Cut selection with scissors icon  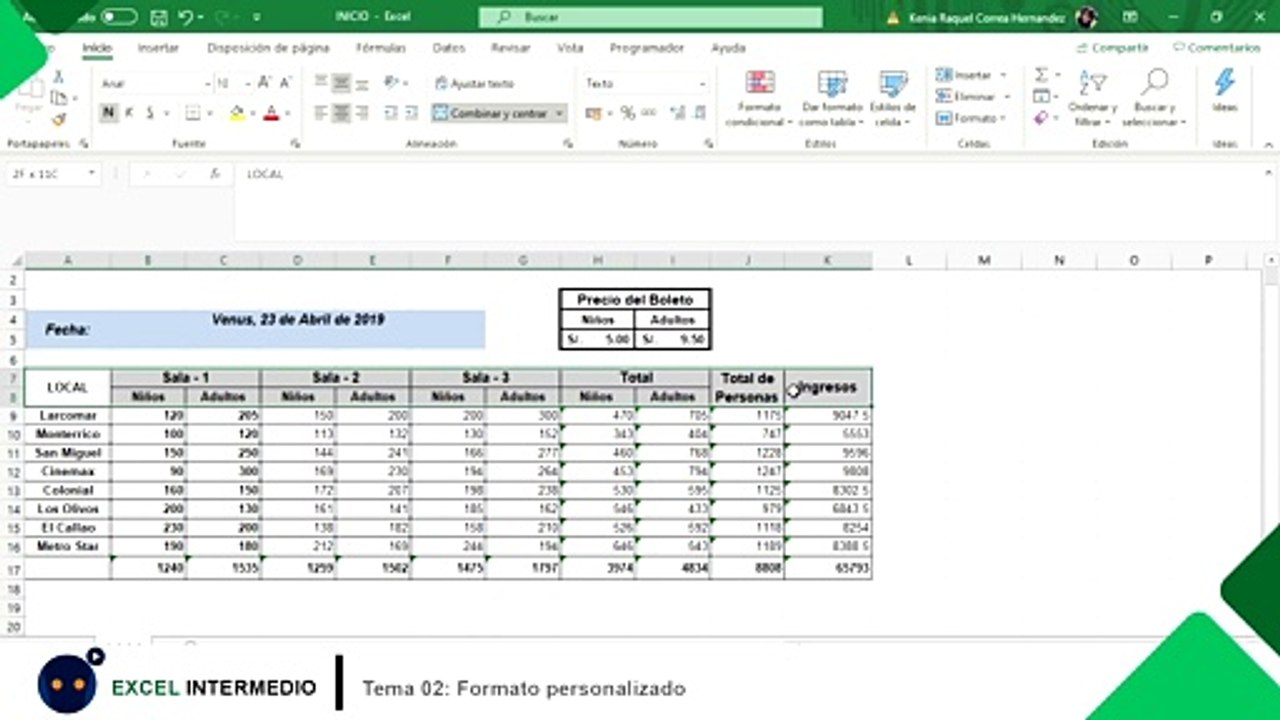(x=58, y=77)
